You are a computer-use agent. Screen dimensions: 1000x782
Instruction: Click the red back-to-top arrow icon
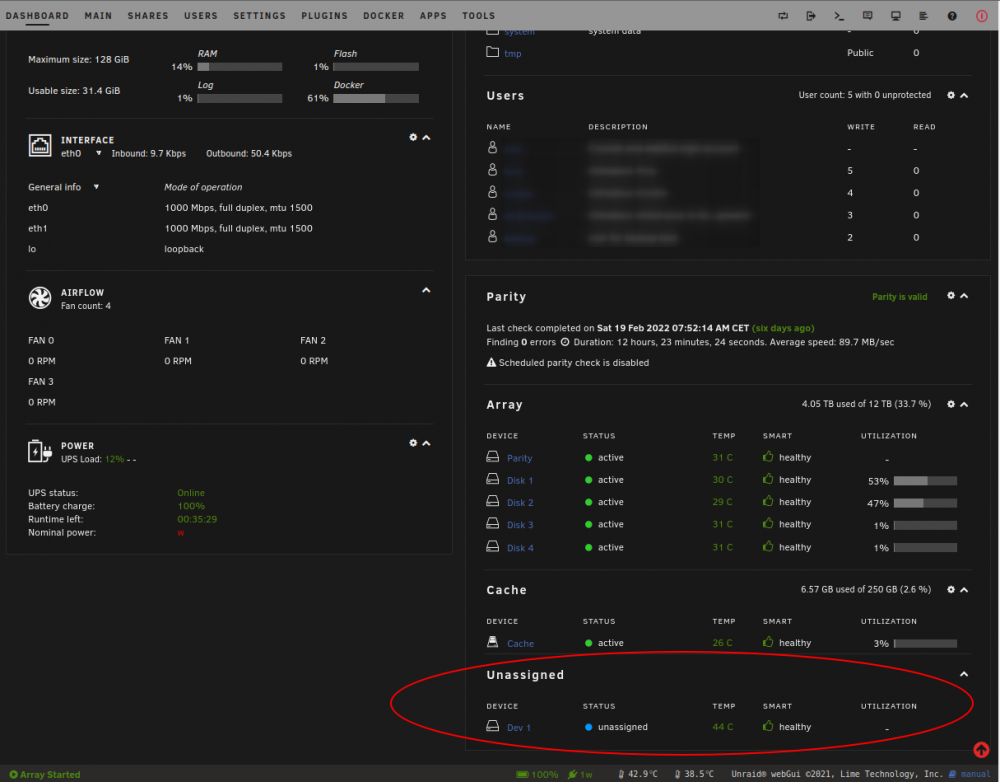(x=981, y=750)
